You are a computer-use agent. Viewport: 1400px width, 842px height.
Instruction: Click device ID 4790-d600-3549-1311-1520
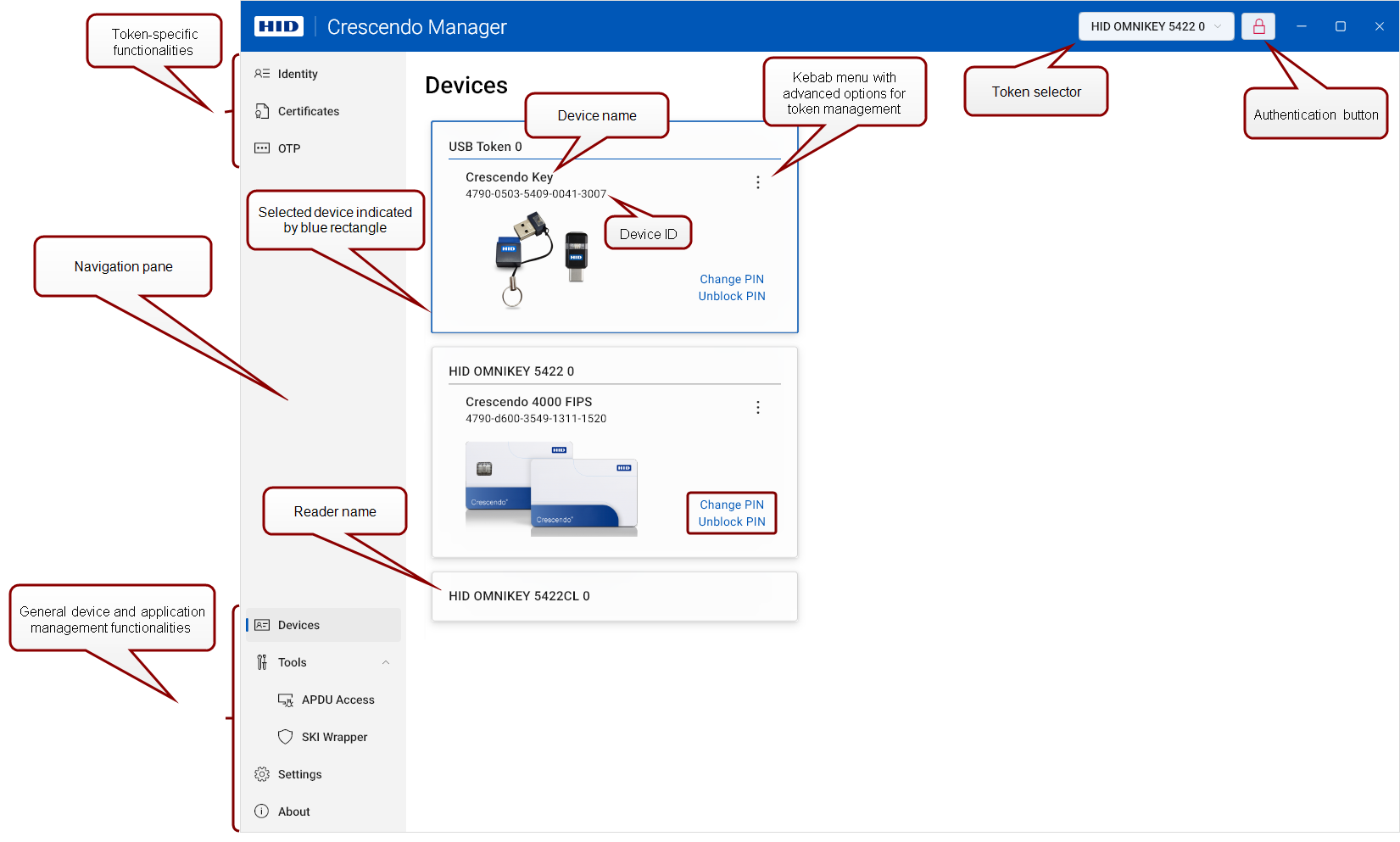[536, 419]
